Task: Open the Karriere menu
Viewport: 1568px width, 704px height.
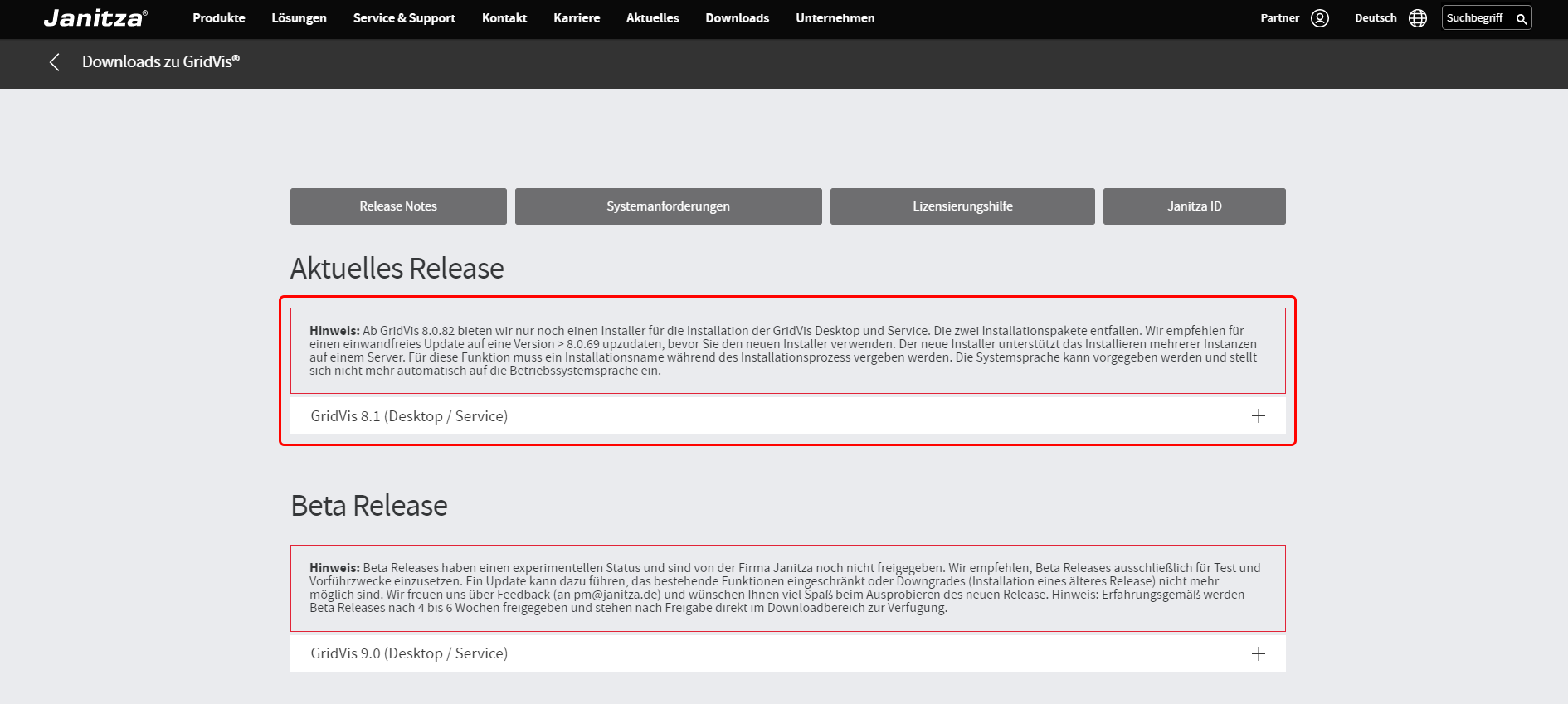Action: pos(577,18)
